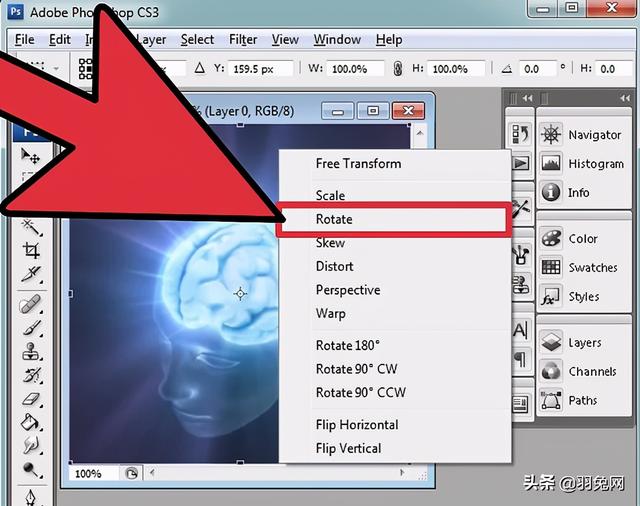Choose Flip Vertical
This screenshot has height=506, width=640.
[x=395, y=448]
